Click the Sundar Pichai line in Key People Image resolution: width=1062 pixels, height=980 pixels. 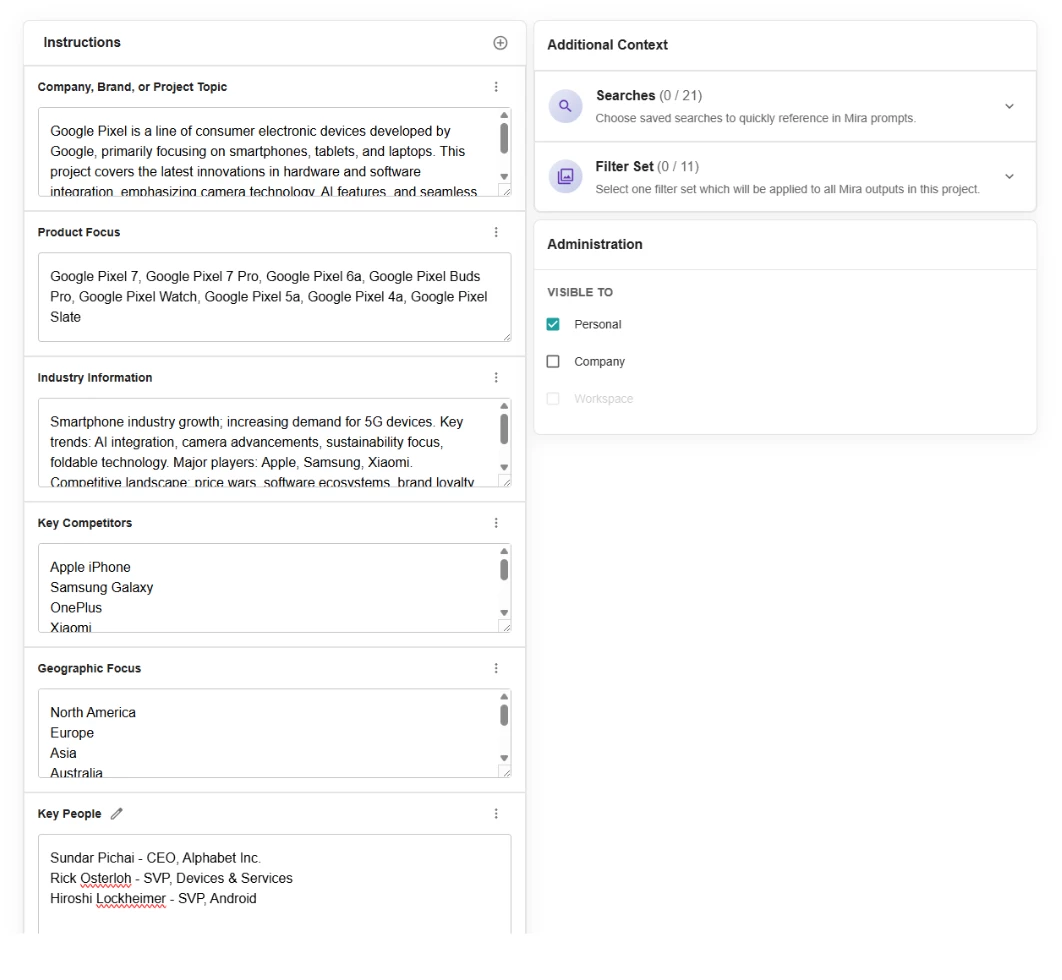tap(155, 858)
